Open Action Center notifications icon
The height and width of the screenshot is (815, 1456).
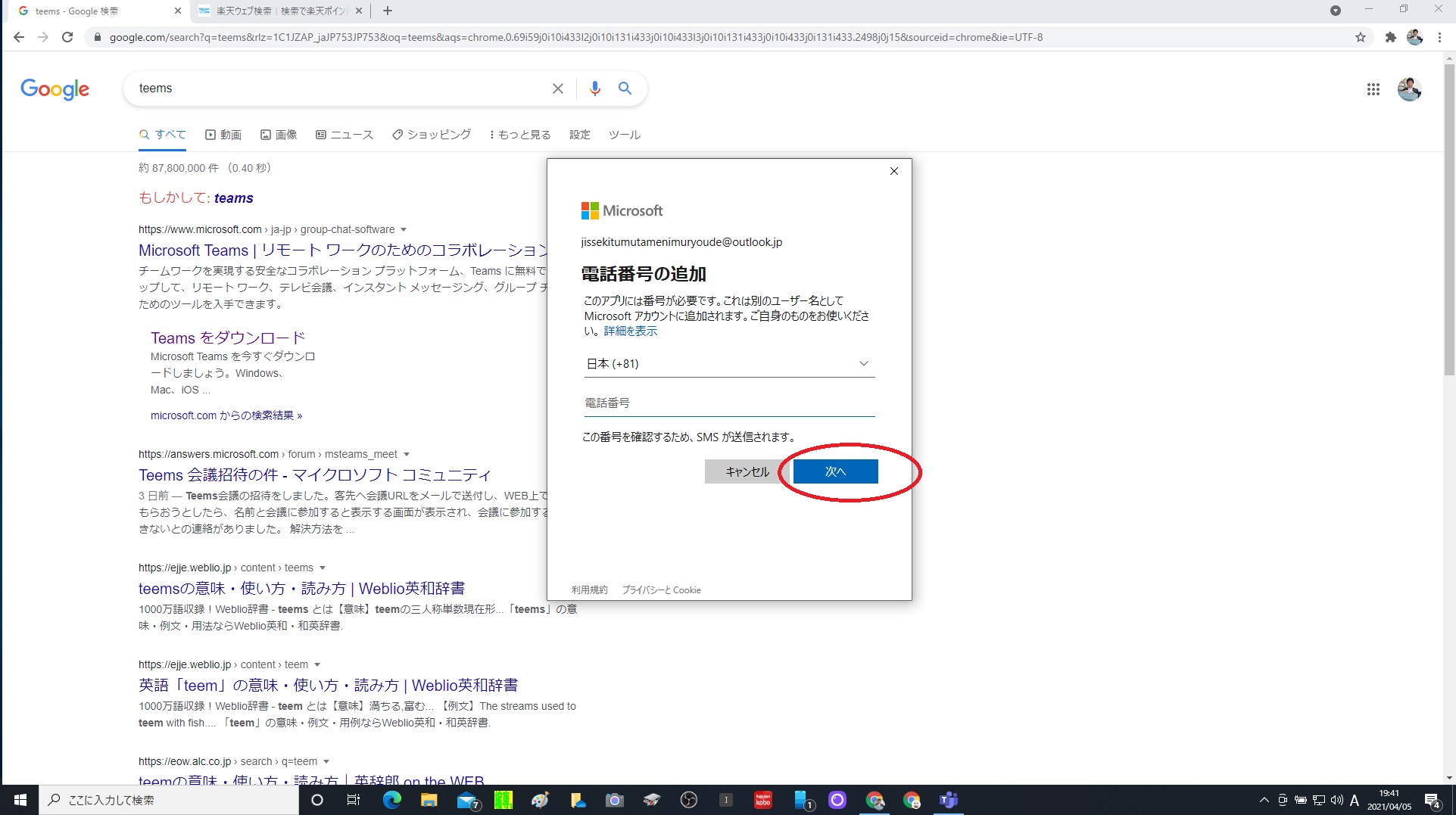tap(1433, 800)
